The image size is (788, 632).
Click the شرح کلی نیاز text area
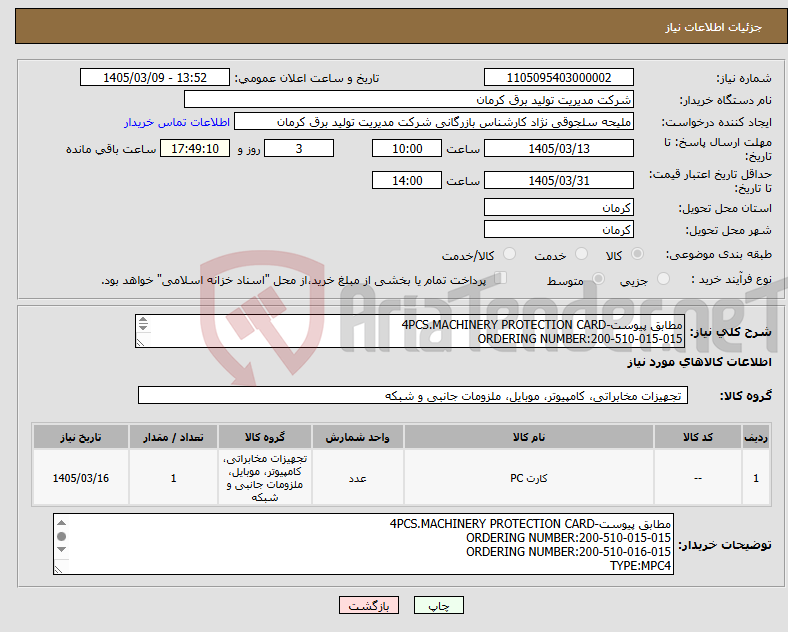(410, 331)
